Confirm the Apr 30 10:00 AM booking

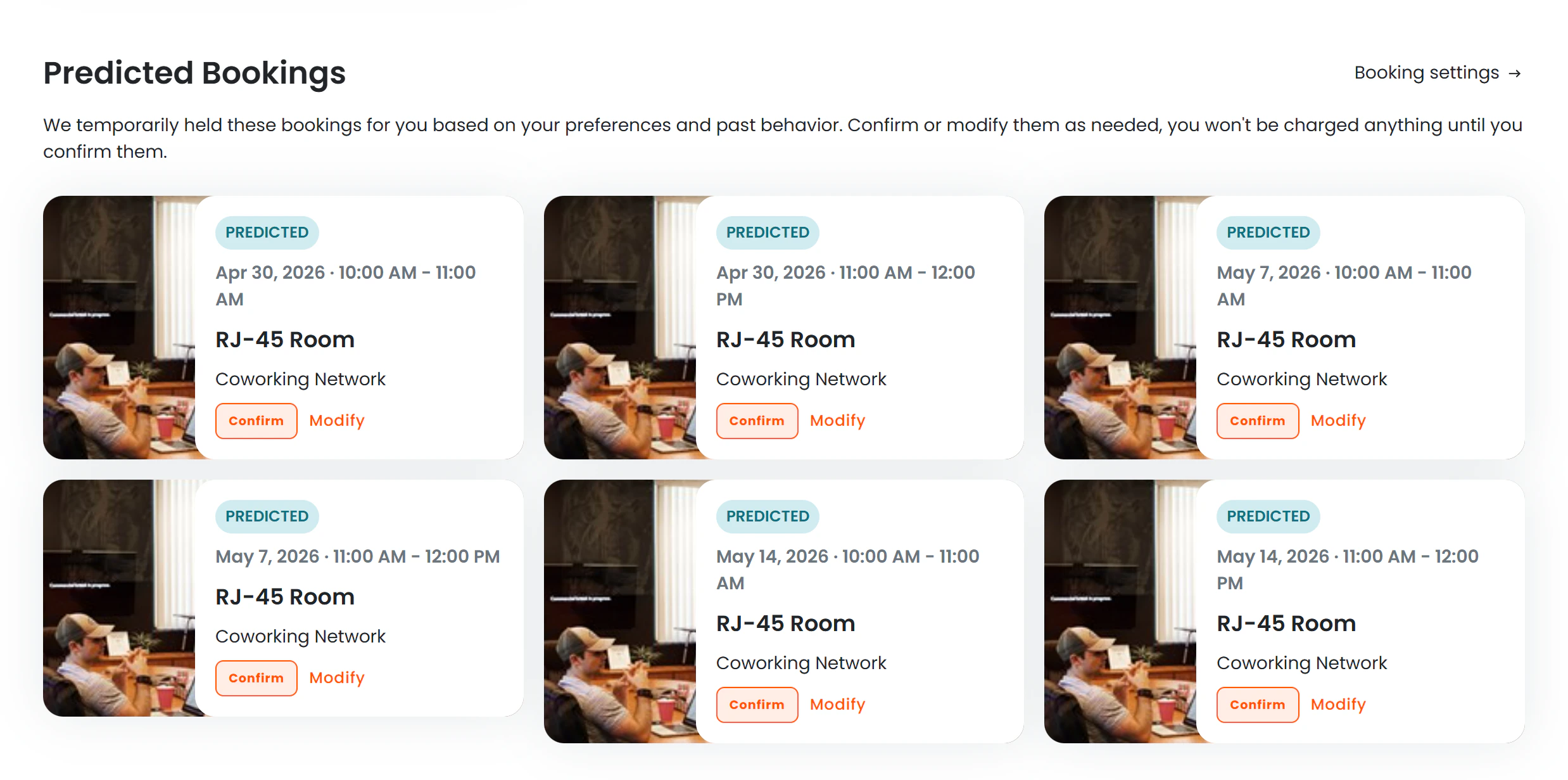coord(256,420)
